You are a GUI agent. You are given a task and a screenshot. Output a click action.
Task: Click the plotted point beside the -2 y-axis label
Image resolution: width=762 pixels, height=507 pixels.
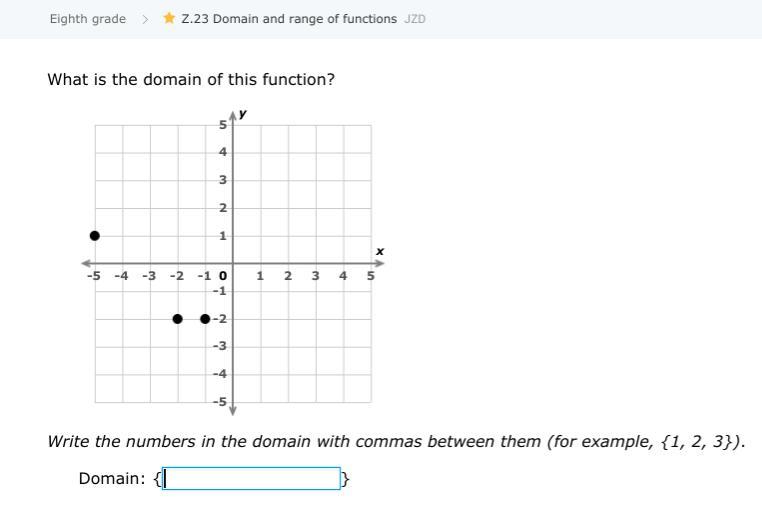click(x=205, y=319)
